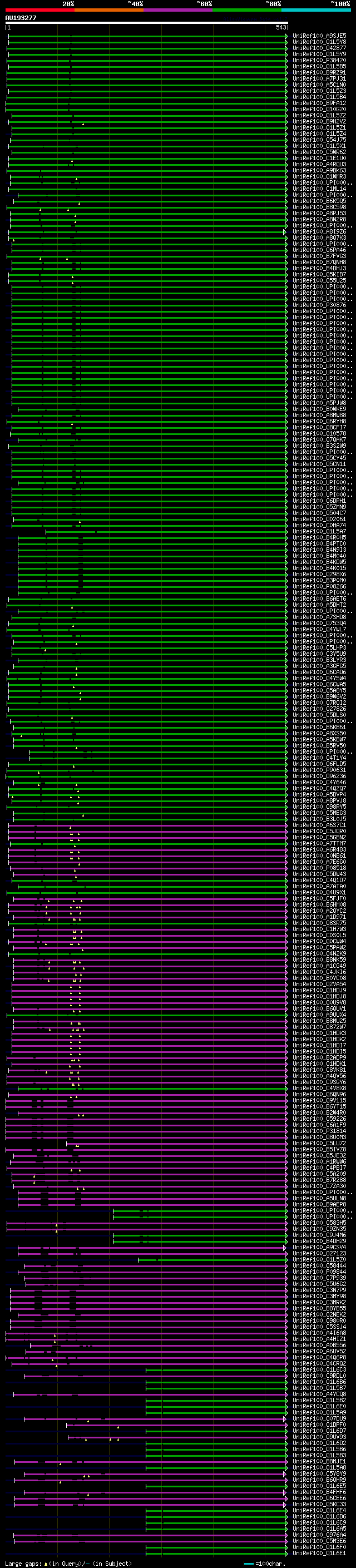Click the label UniRef100_Q10G20
The image size is (356, 1568).
(319, 110)
